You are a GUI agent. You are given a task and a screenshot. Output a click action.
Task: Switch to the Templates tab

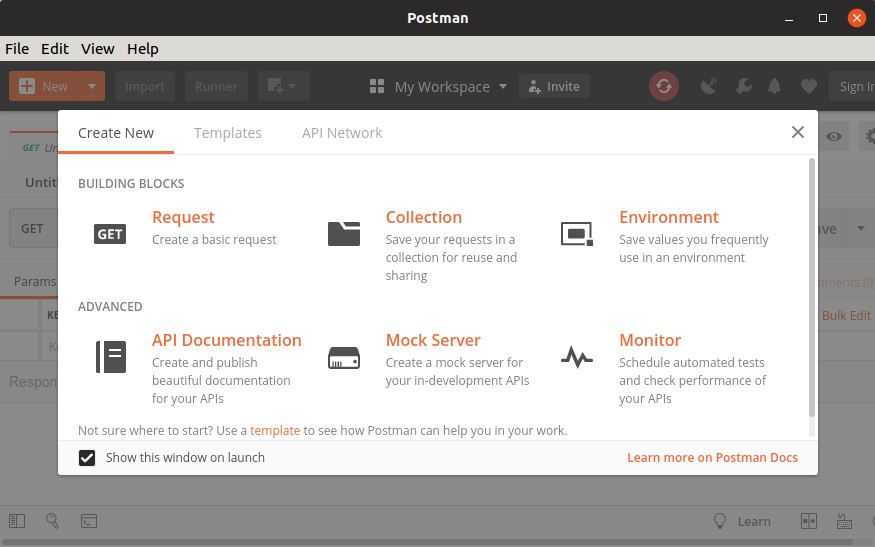[x=228, y=133]
